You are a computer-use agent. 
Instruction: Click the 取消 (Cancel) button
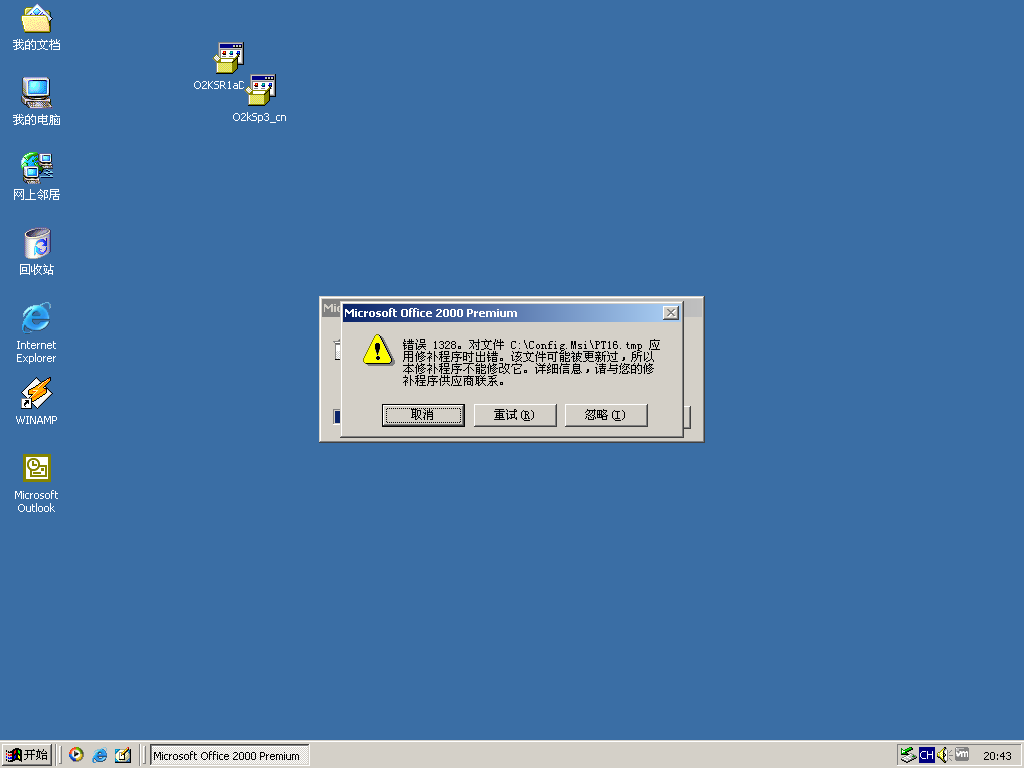423,415
